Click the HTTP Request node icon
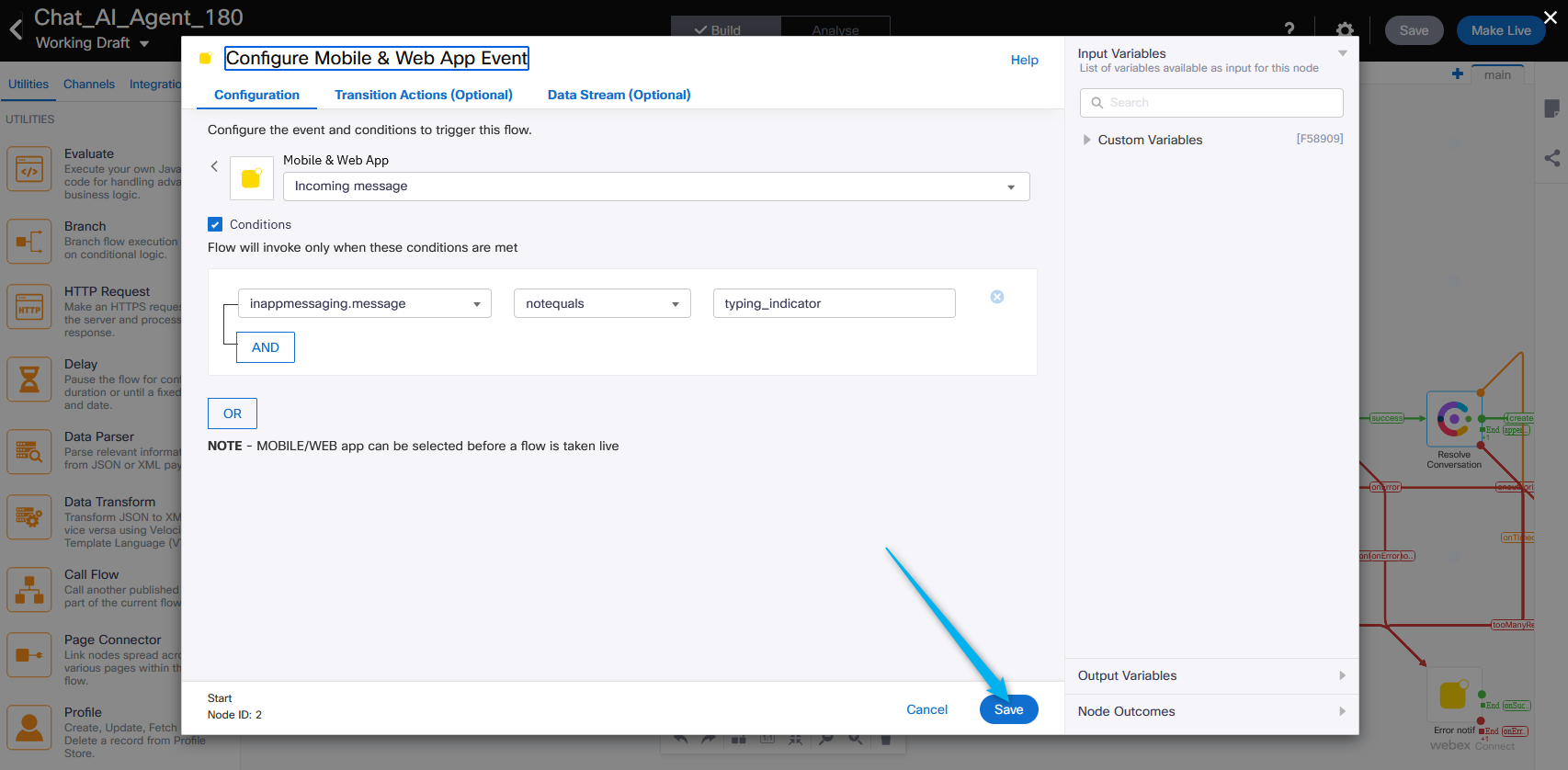Screen dimensions: 1568x770 pyautogui.click(x=29, y=307)
